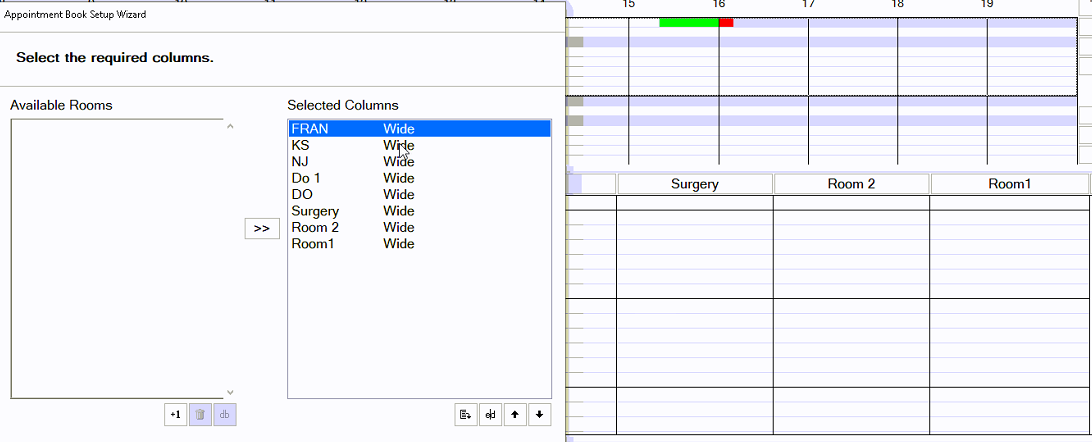Select FRAN in Selected Columns list

(310, 129)
